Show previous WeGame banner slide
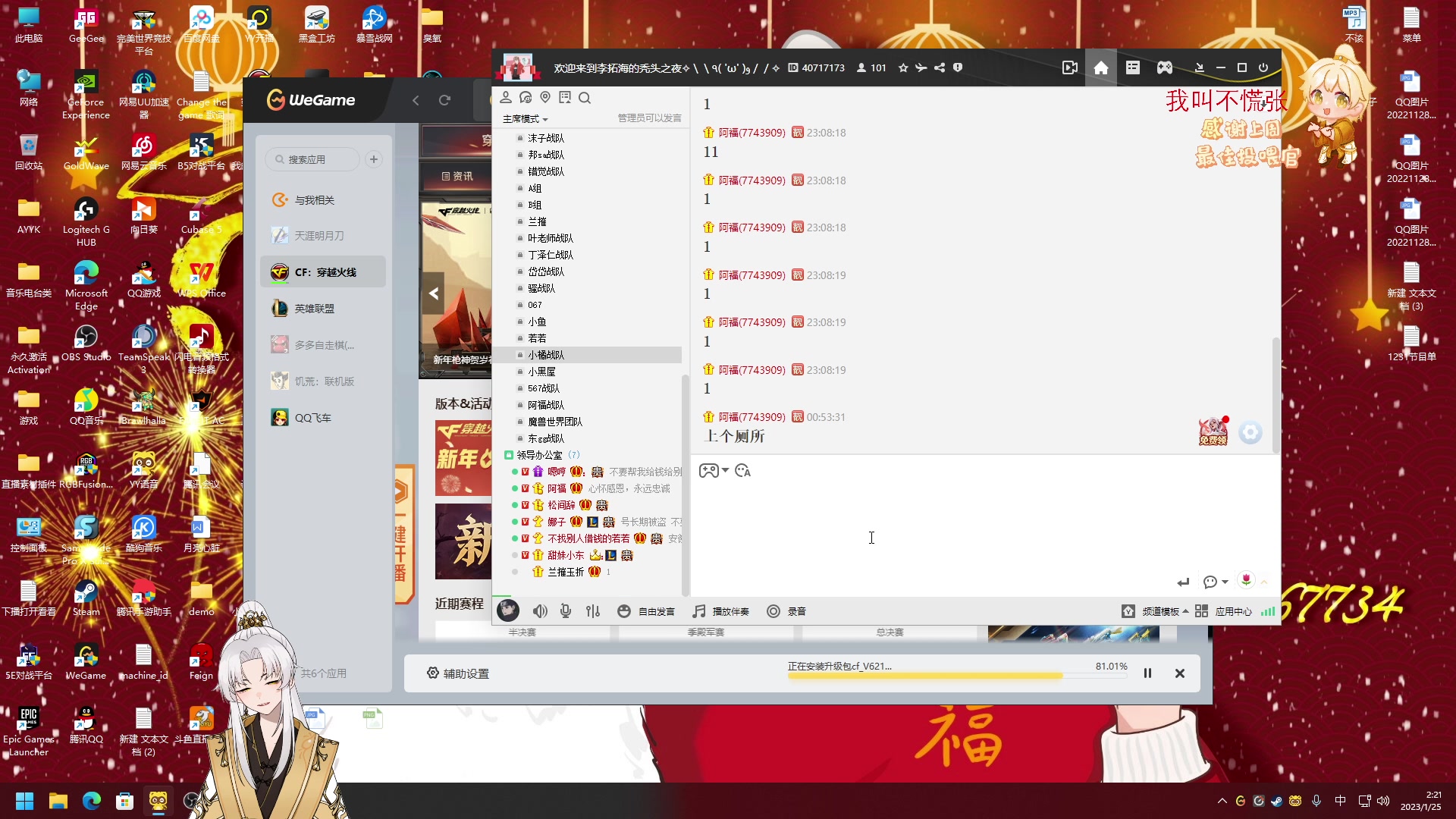 point(433,293)
